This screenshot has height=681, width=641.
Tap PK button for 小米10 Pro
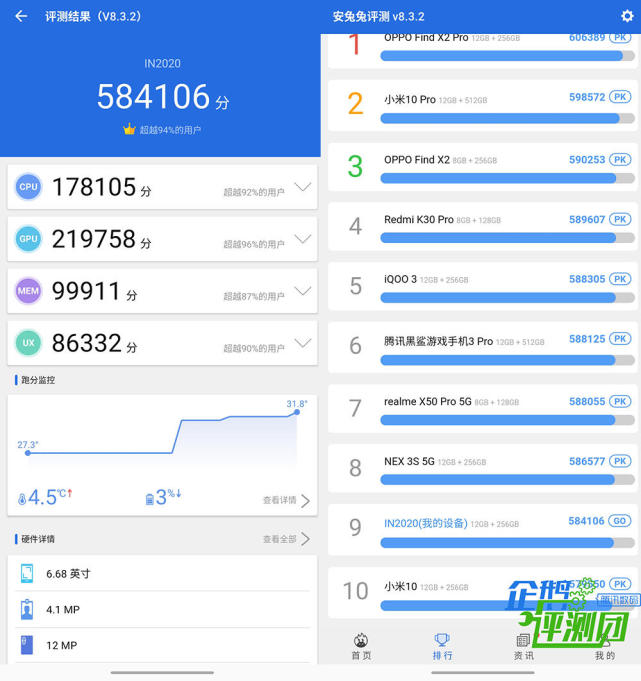[x=620, y=97]
